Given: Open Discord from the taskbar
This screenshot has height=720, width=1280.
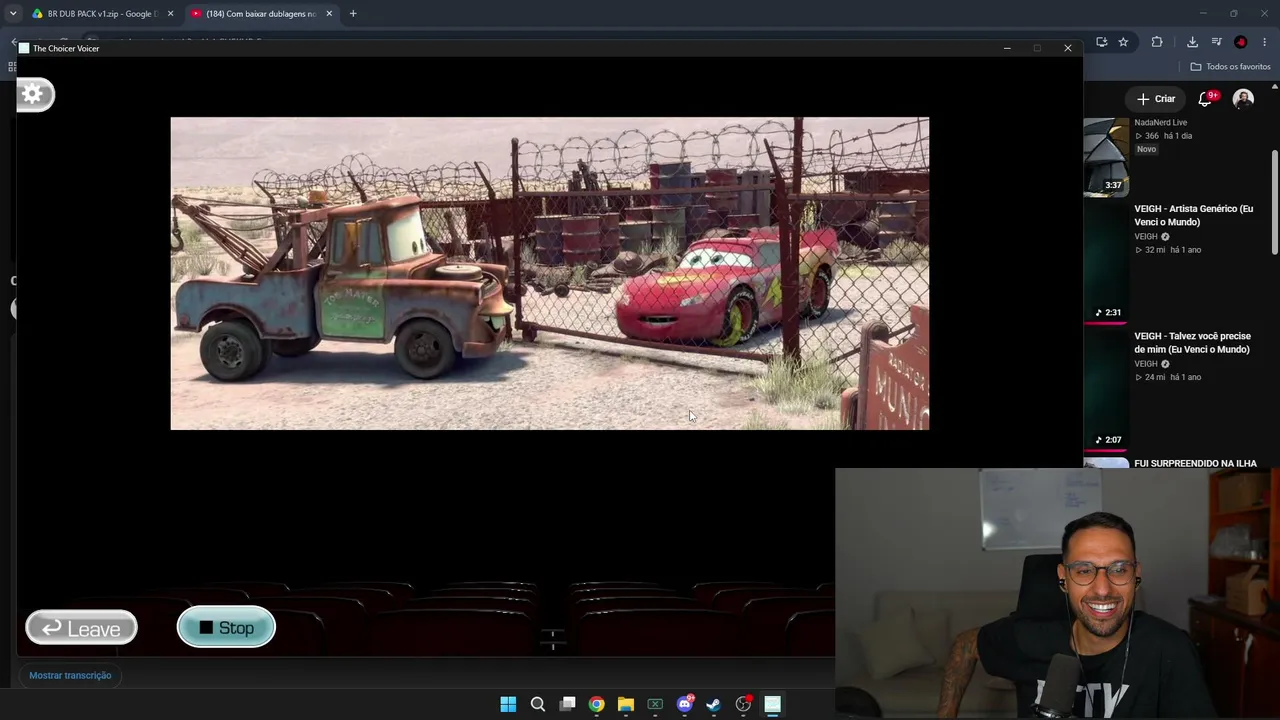Looking at the screenshot, I should [685, 704].
